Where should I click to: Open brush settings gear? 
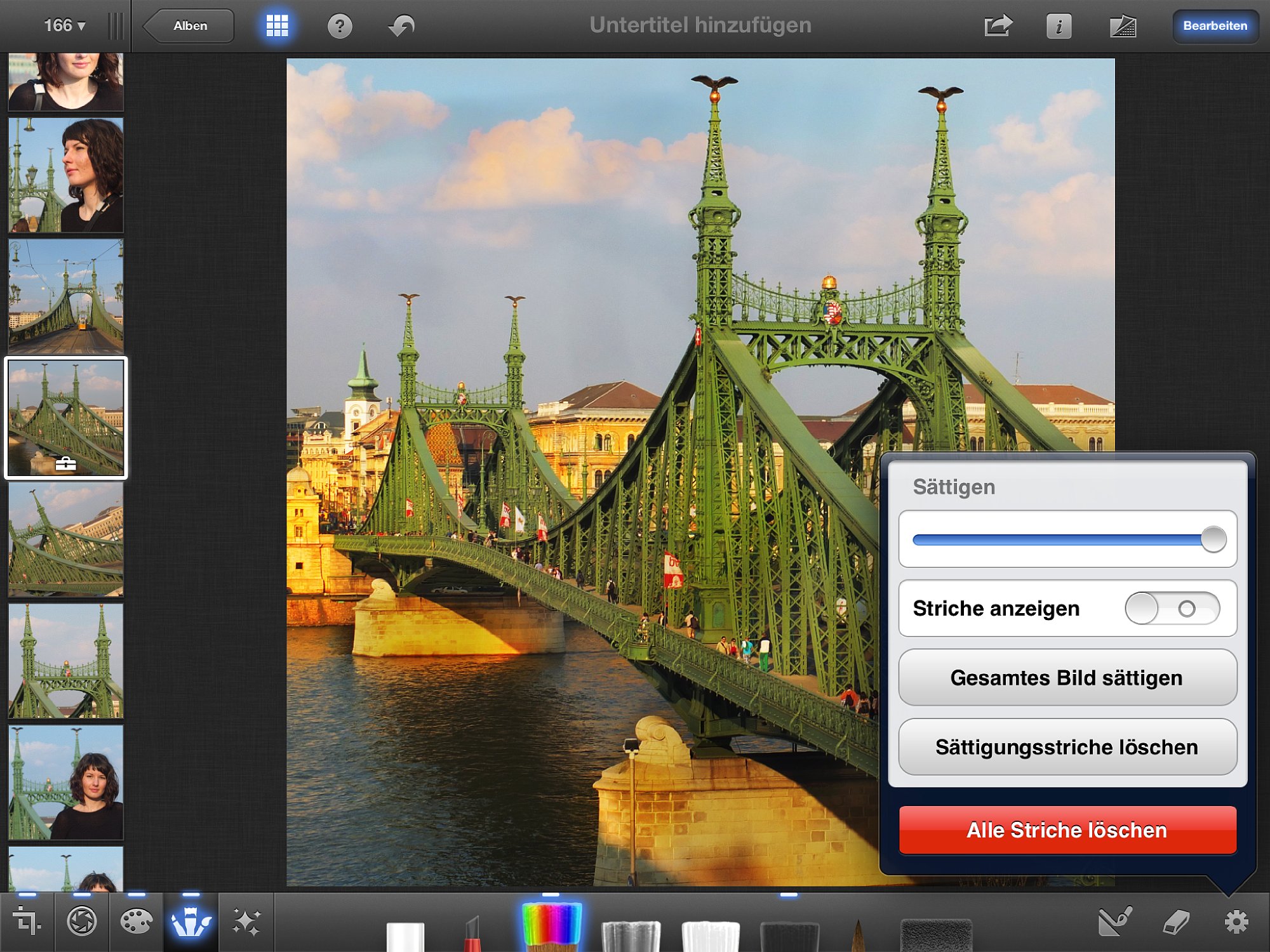(1236, 922)
